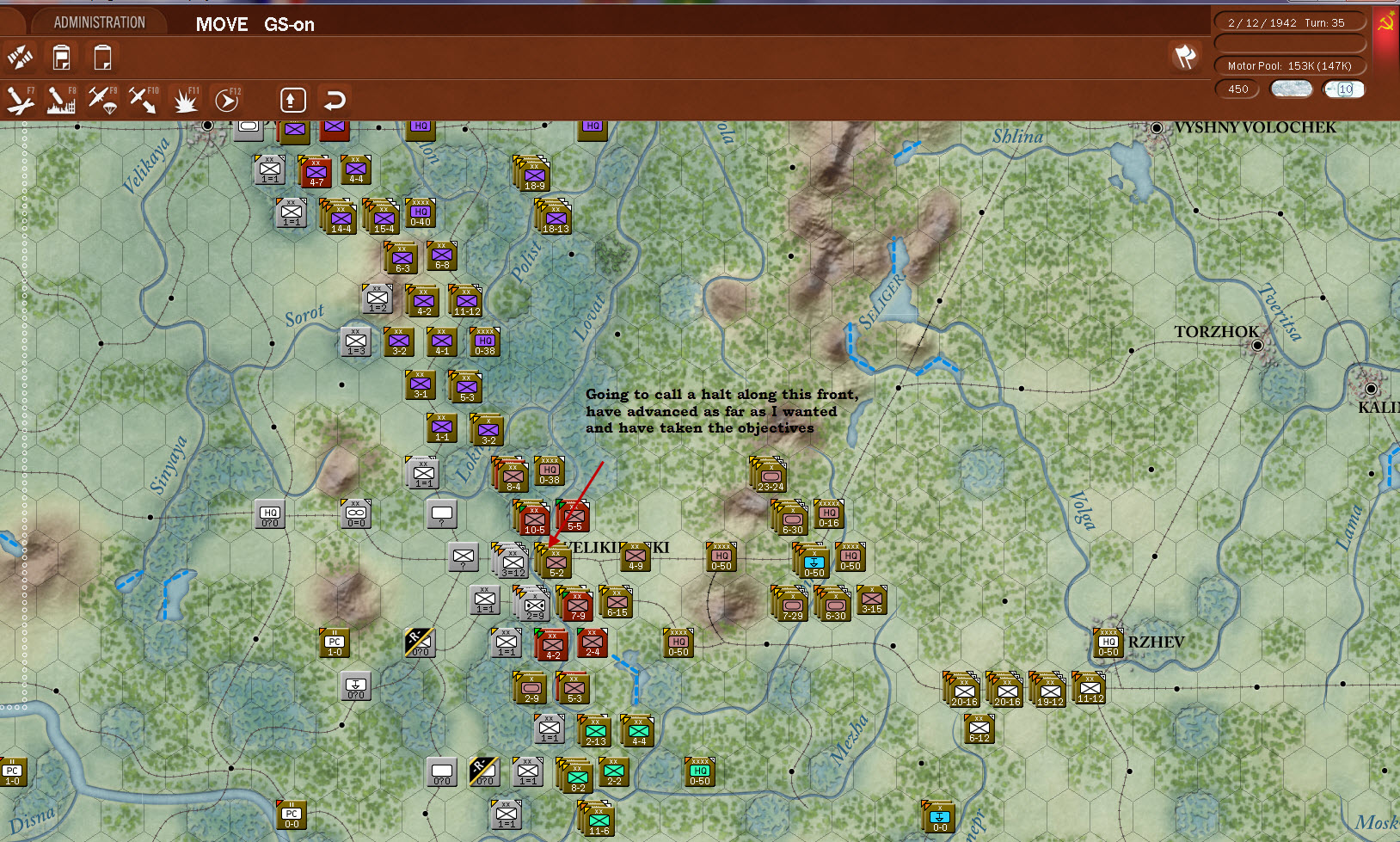1400x842 pixels.
Task: Select the red 2-4 unit counter
Action: click(x=593, y=643)
